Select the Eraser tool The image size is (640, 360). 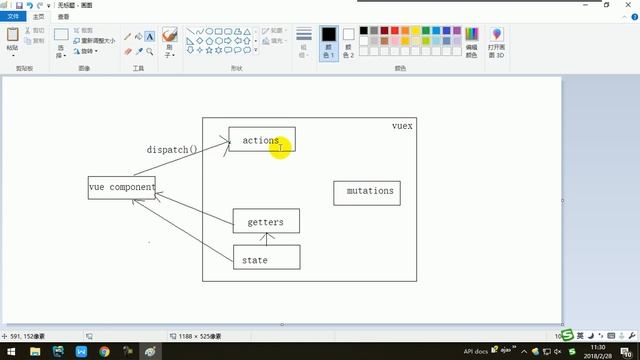pos(128,51)
